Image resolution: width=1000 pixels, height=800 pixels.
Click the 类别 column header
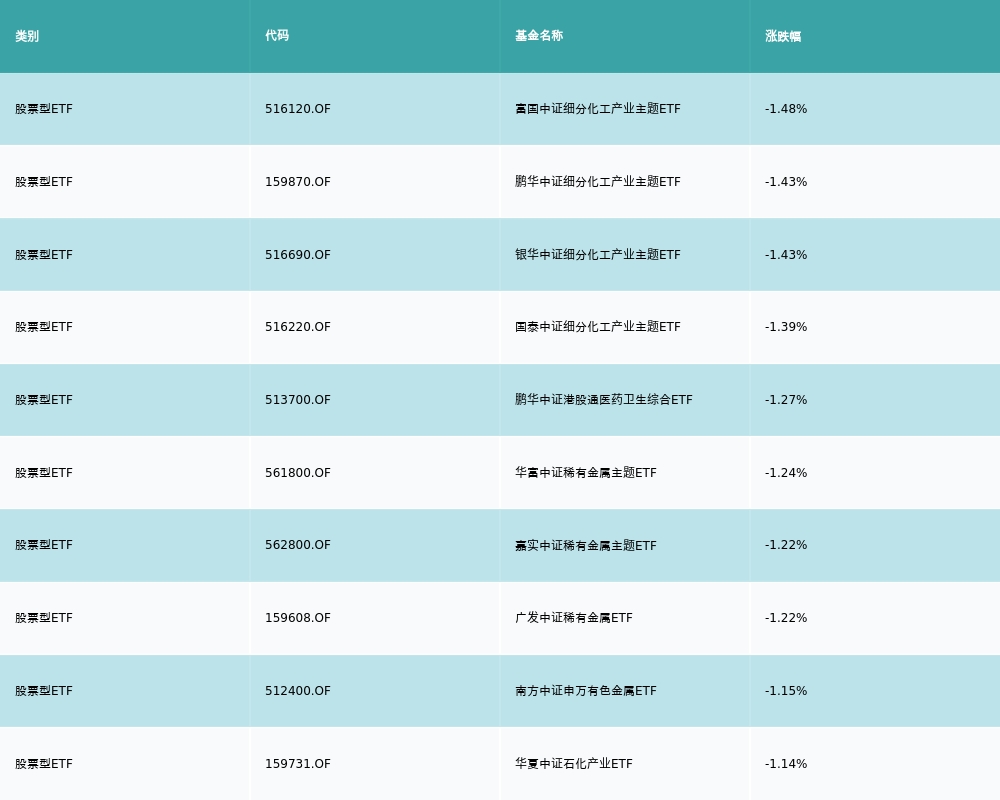pos(27,36)
